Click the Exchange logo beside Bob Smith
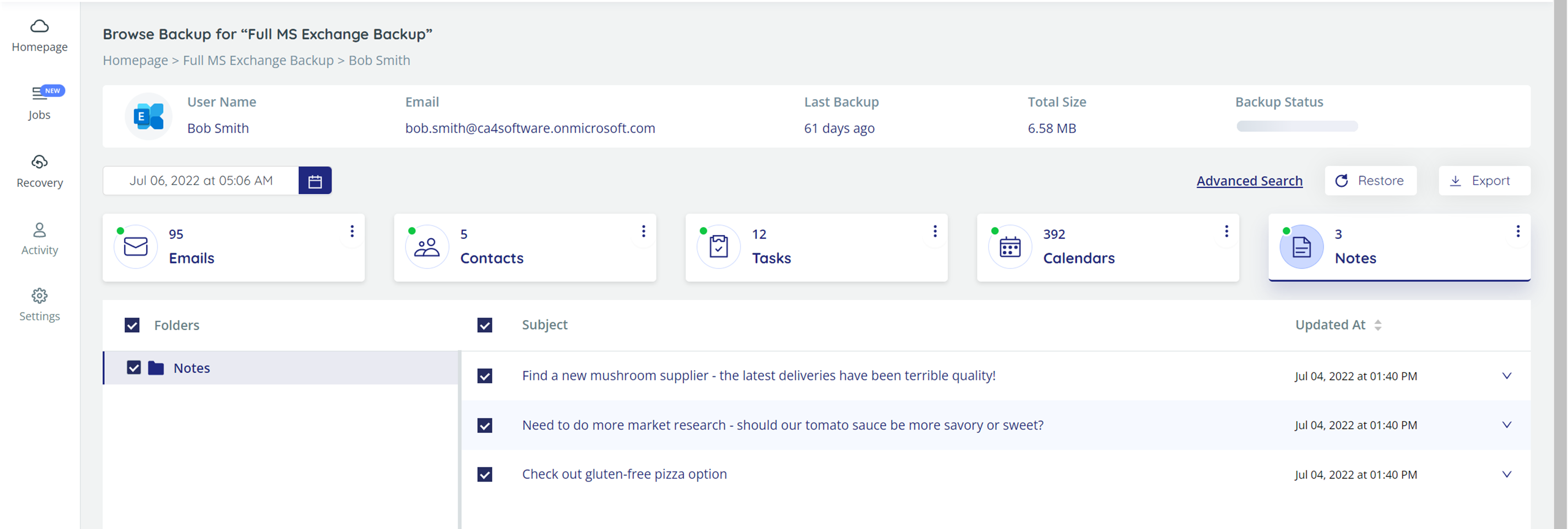Screen dimensions: 1568x529 click(149, 116)
